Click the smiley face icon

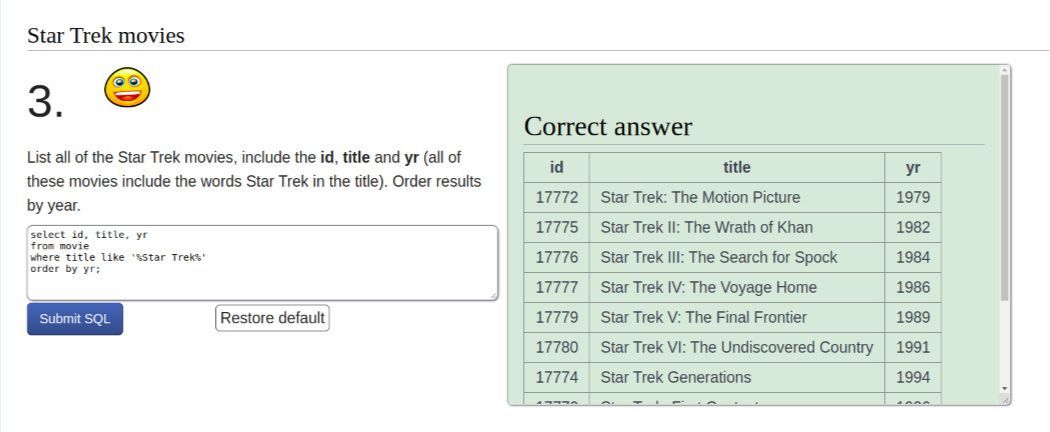point(127,88)
